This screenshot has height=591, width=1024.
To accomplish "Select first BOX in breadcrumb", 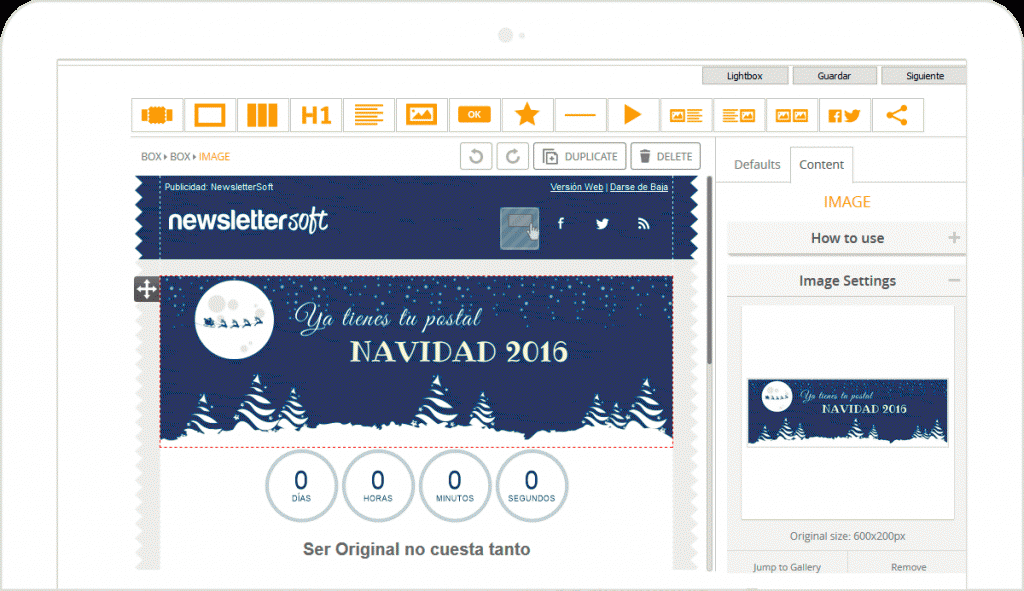I will tap(151, 157).
